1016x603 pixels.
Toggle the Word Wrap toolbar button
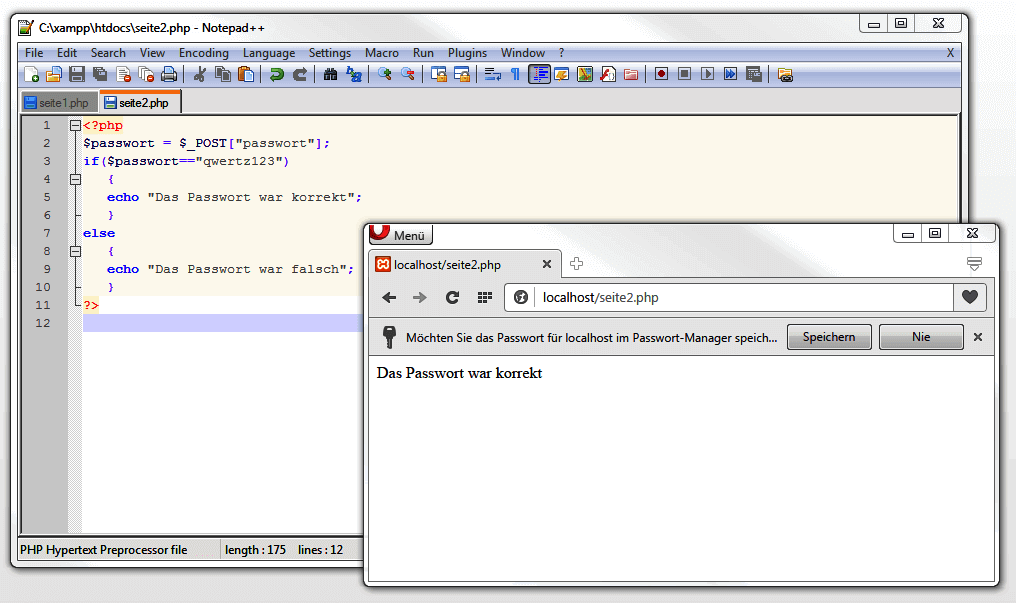point(493,74)
